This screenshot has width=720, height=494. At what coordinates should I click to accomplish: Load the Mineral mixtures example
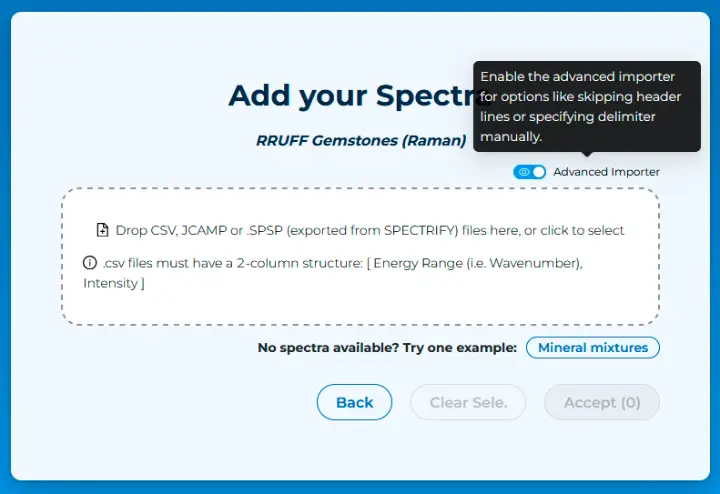pyautogui.click(x=593, y=348)
